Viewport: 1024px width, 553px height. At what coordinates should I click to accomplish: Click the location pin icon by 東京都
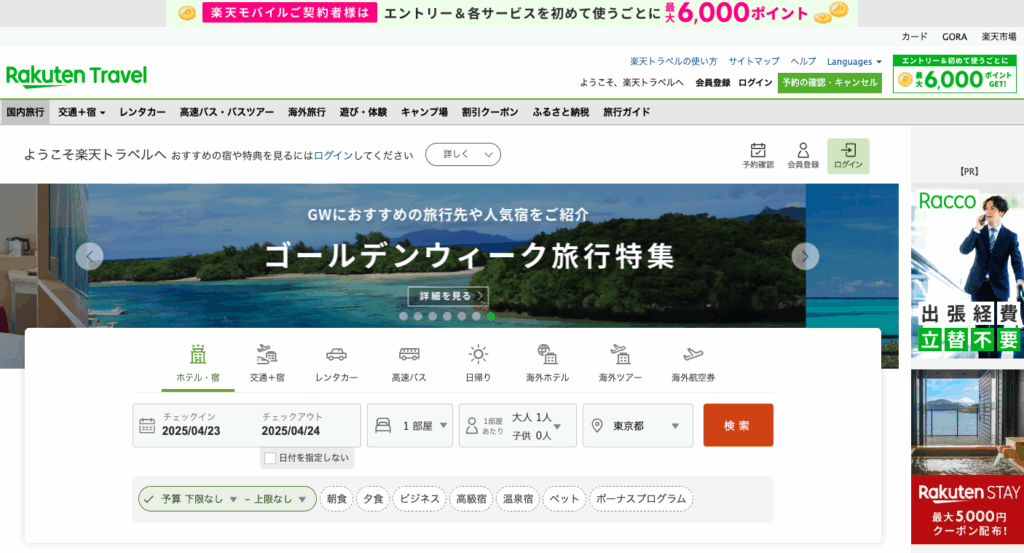[597, 426]
